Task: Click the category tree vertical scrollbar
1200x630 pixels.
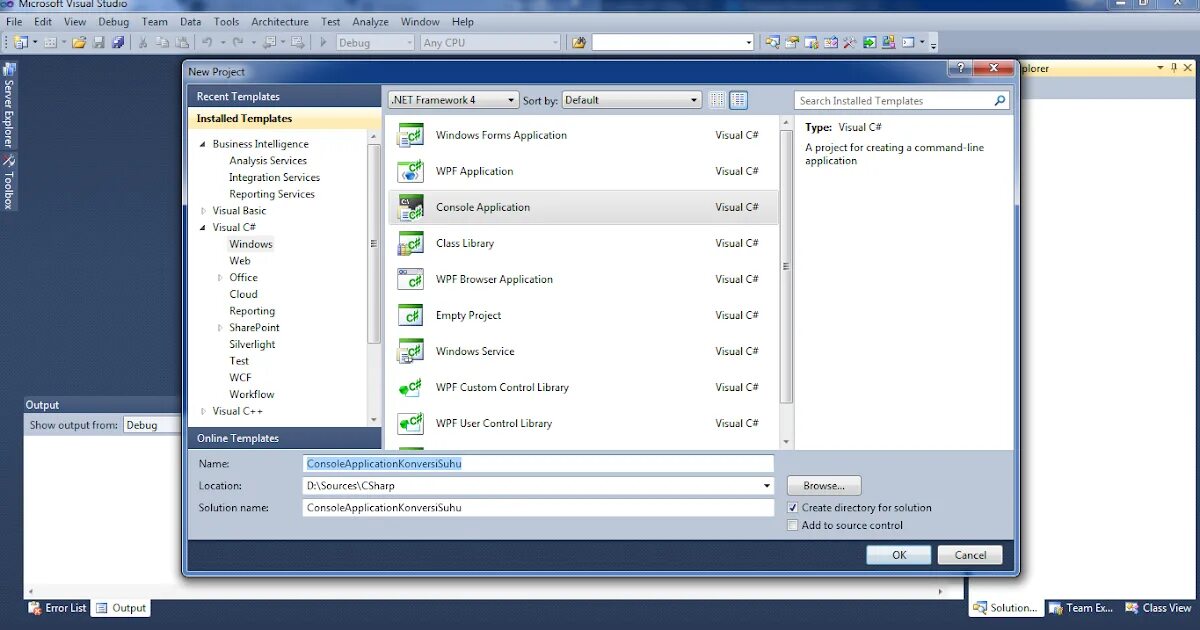Action: [x=374, y=280]
